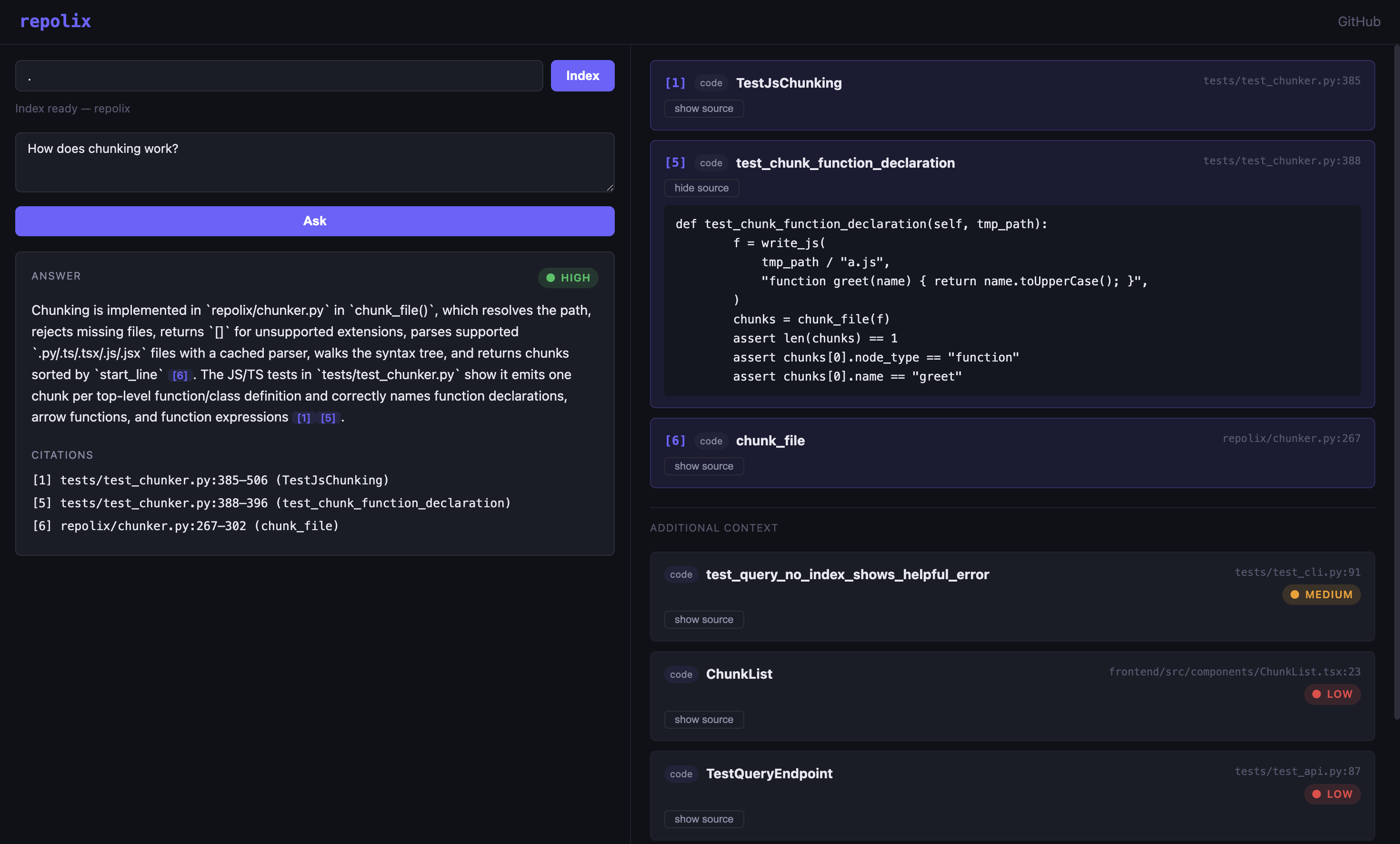Viewport: 1400px width, 844px height.
Task: Show source for ChunkList
Action: pyautogui.click(x=703, y=719)
